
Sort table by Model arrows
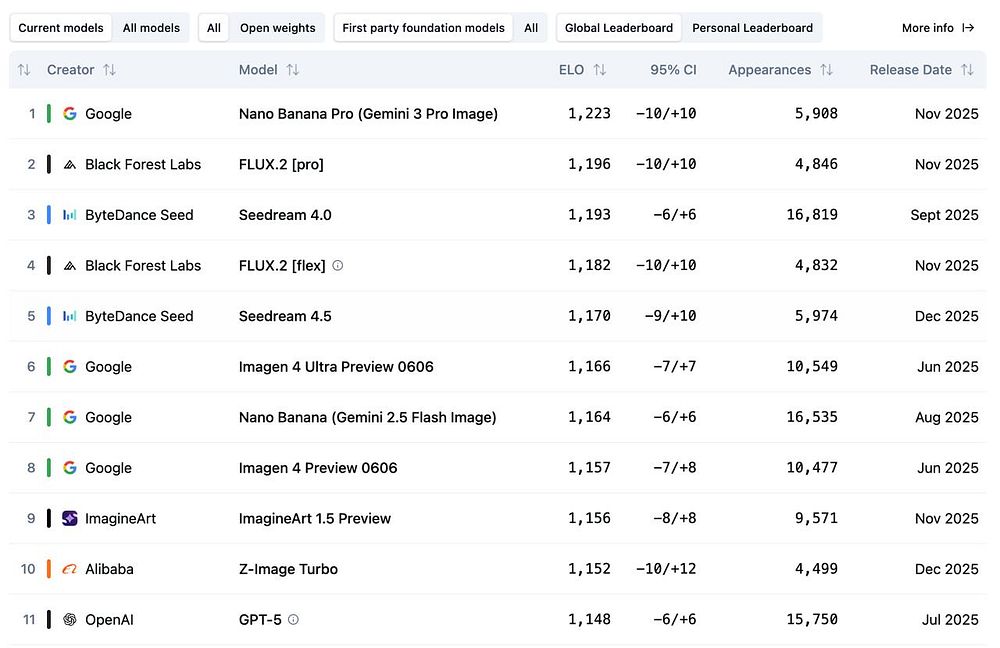click(293, 70)
